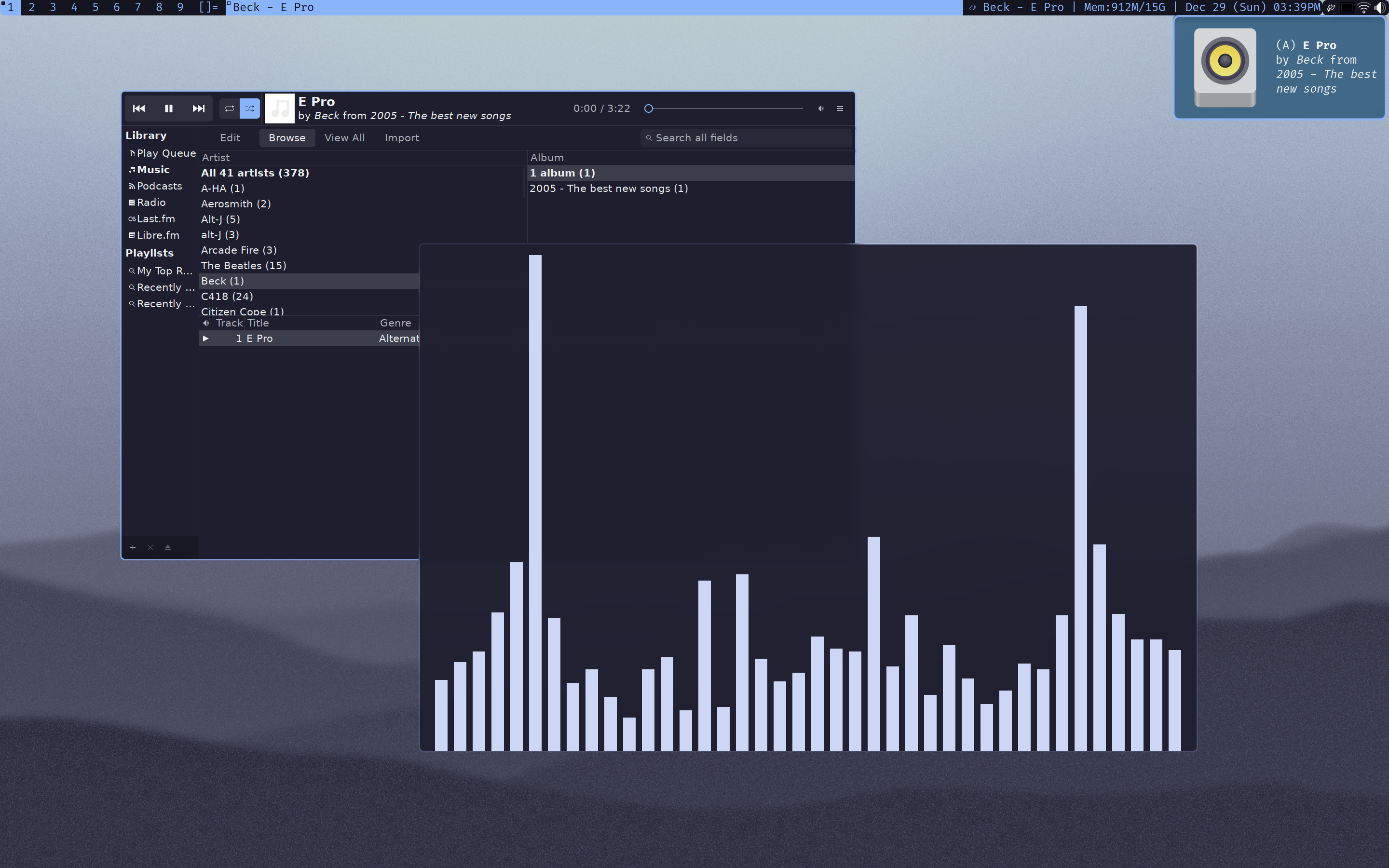Sort tracks by Title column header
Viewport: 1389px width, 868px height.
[311, 323]
